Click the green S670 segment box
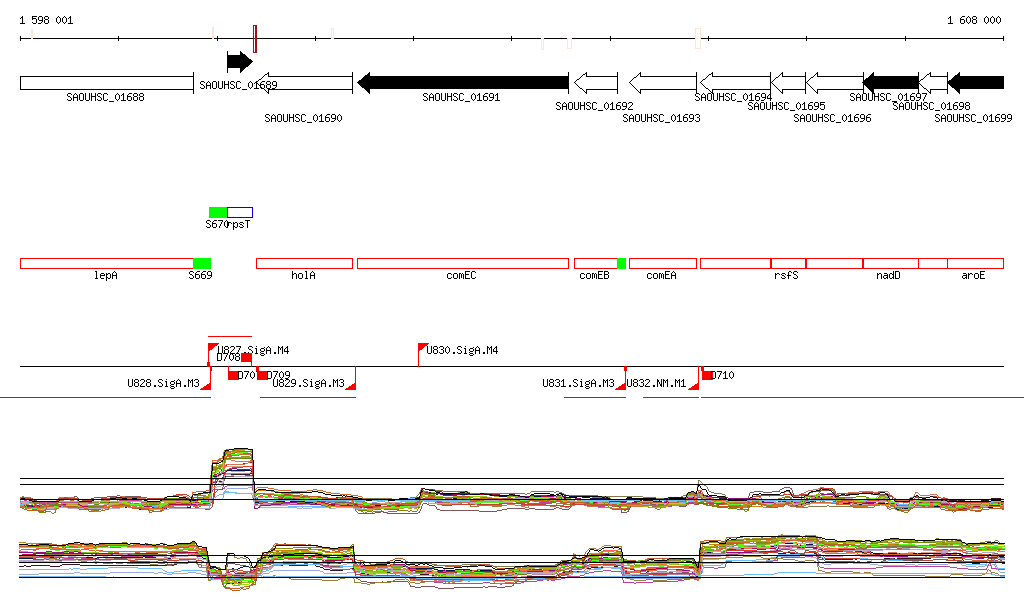 [218, 212]
